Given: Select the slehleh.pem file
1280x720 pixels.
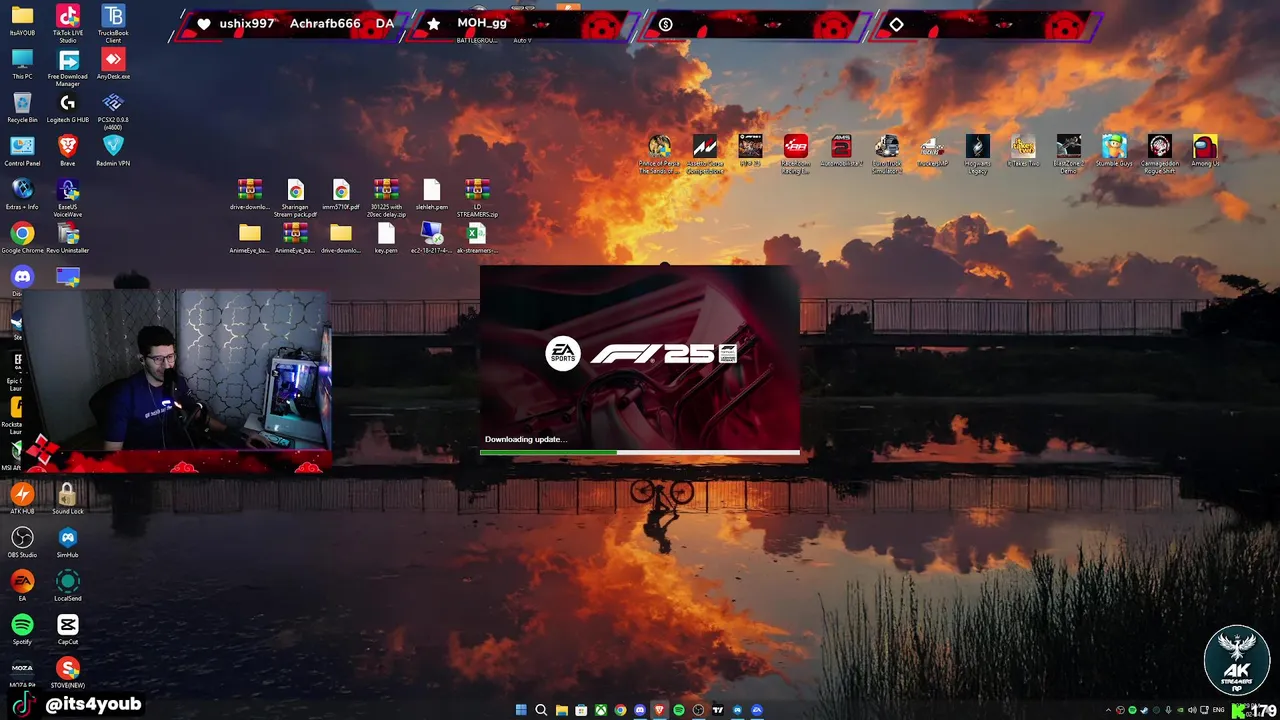Looking at the screenshot, I should [431, 194].
